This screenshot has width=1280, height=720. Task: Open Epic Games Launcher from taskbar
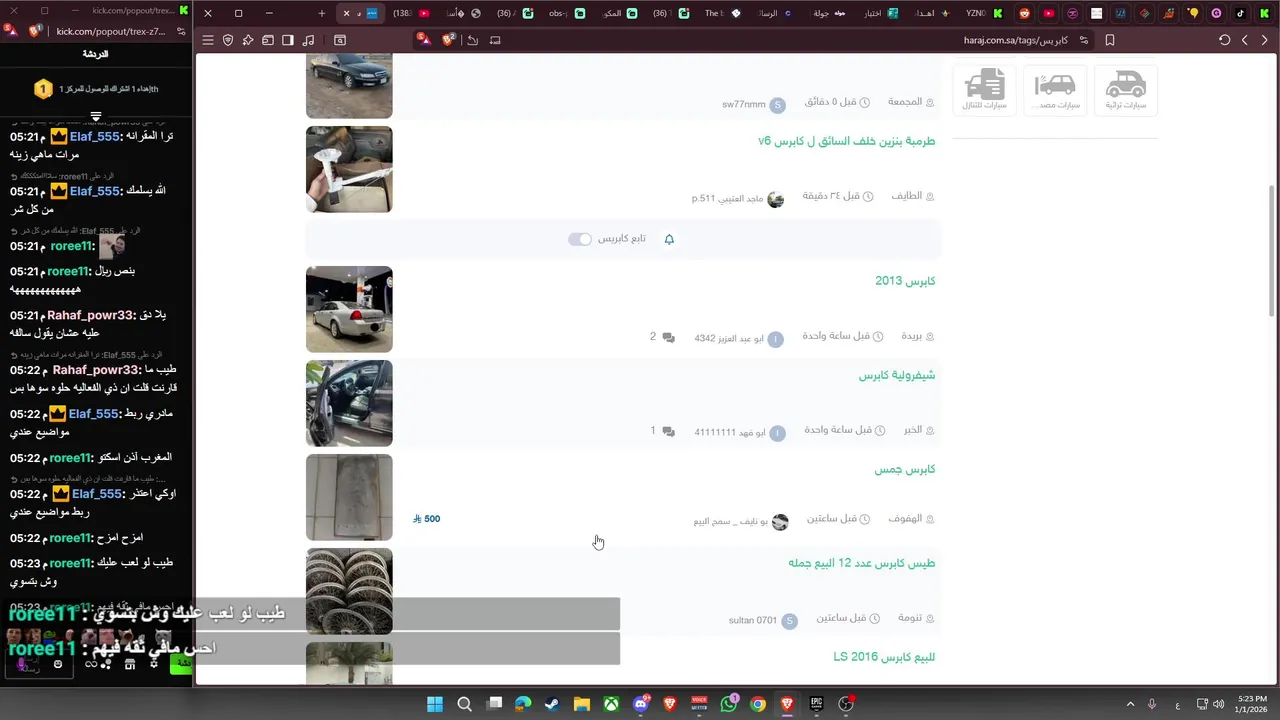click(816, 704)
